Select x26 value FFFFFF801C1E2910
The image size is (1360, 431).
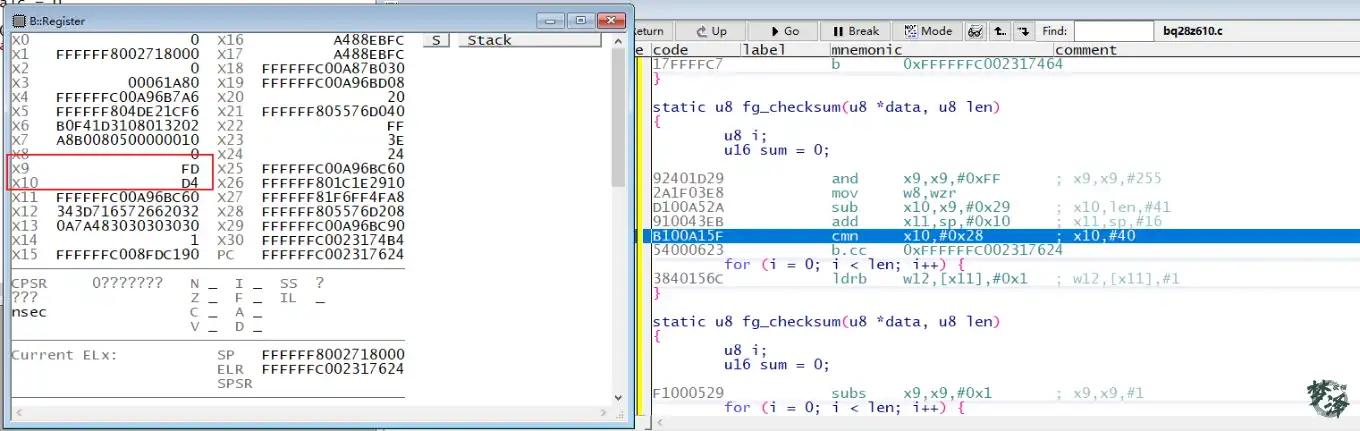[333, 183]
